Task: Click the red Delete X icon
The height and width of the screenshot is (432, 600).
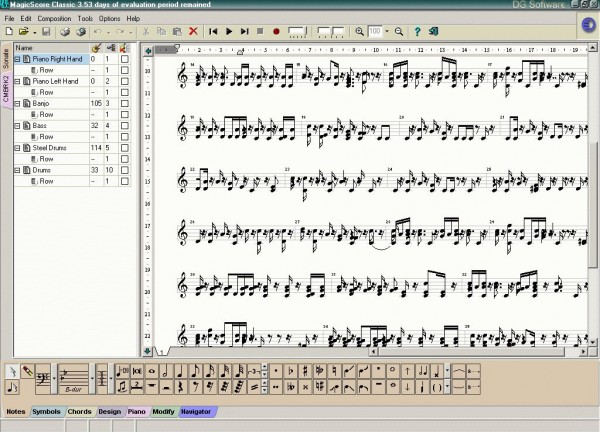Action: (193, 32)
